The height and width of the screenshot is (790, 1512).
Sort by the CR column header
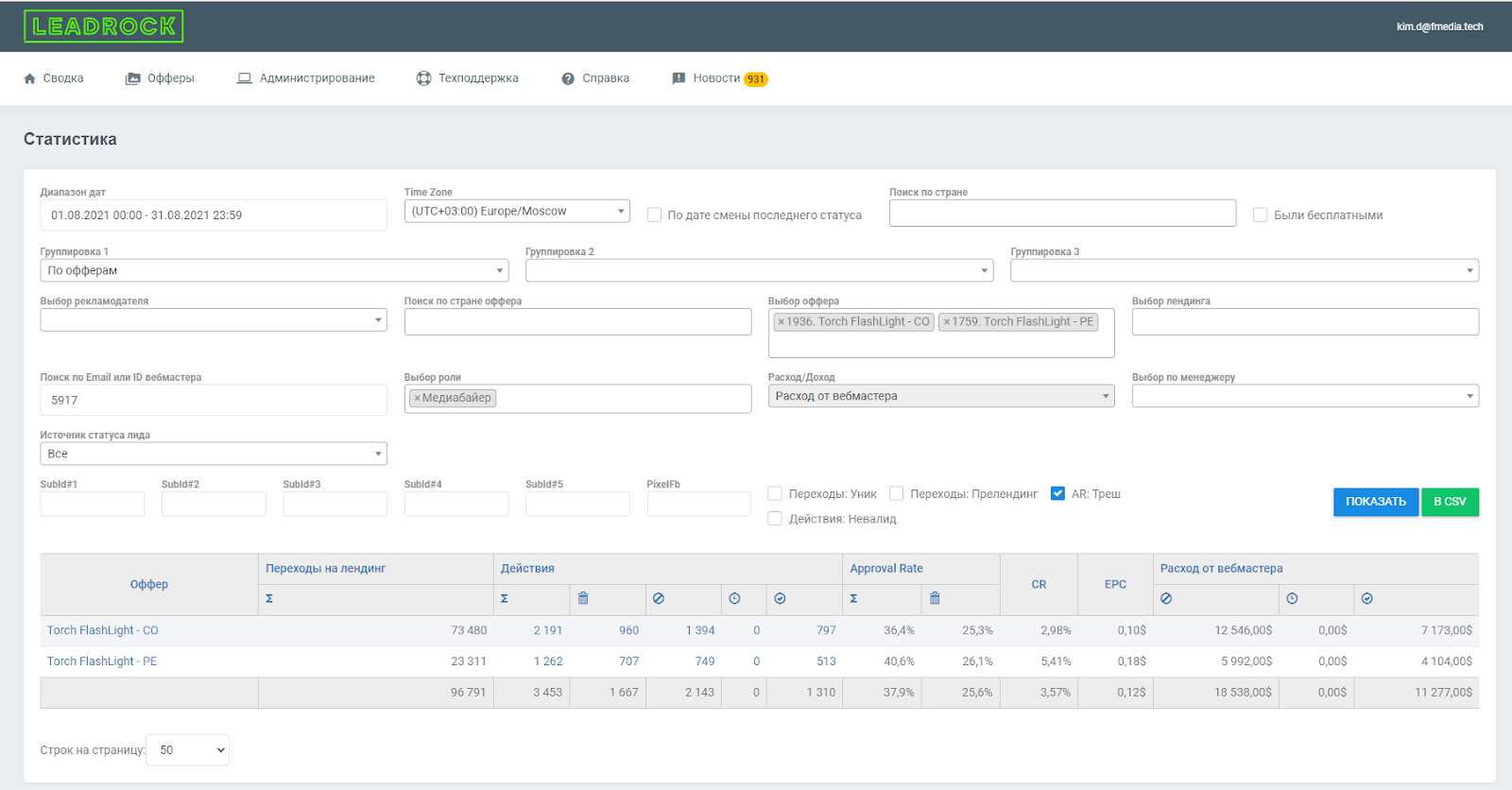(x=1039, y=585)
